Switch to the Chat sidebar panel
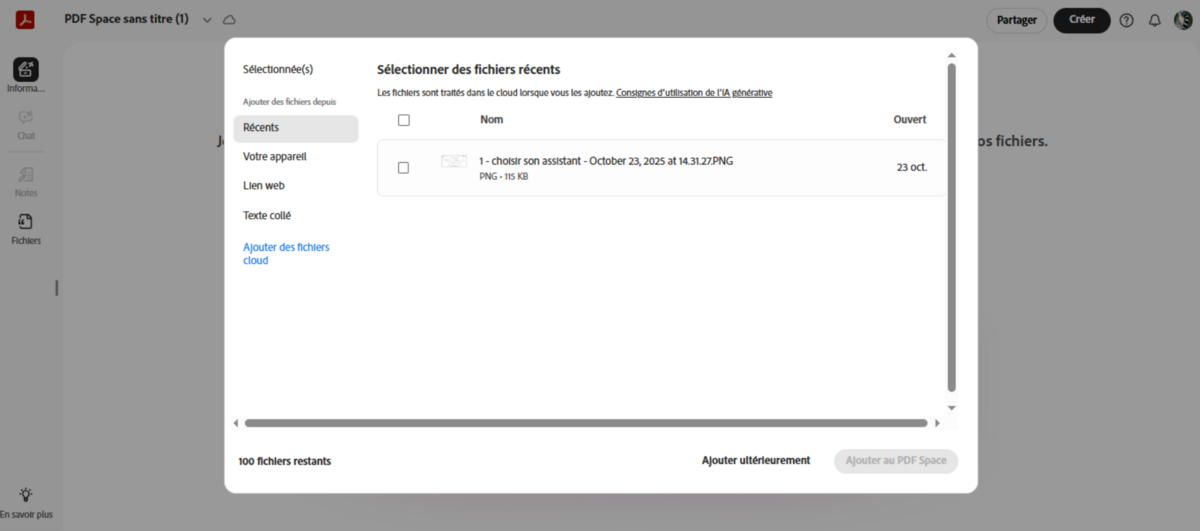The height and width of the screenshot is (531, 1200). coord(26,125)
